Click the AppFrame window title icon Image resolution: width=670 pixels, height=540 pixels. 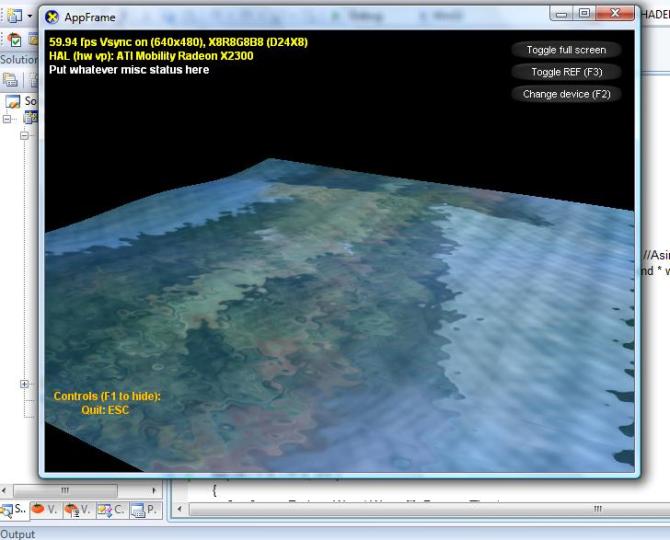point(52,17)
